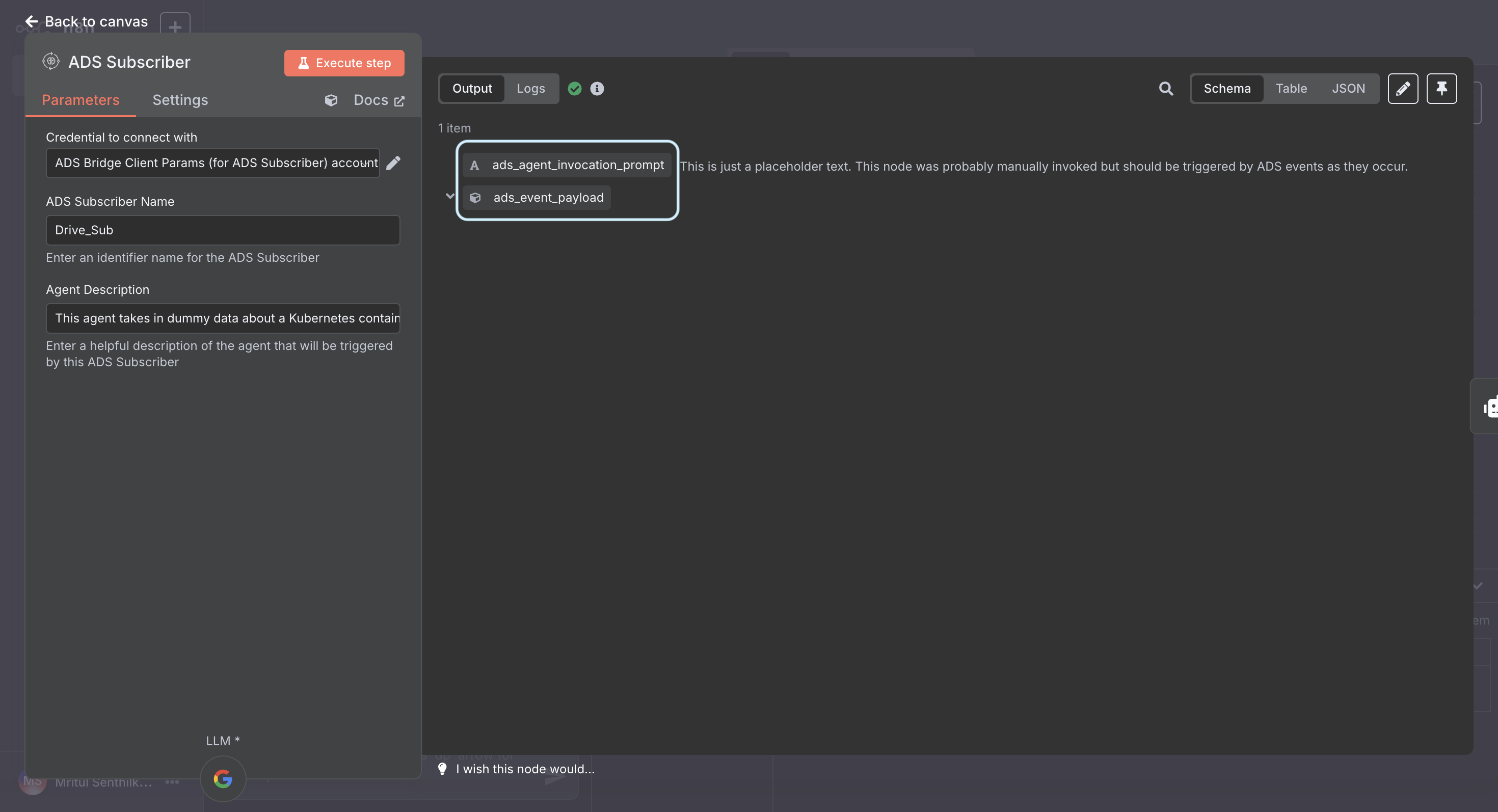The width and height of the screenshot is (1498, 812).
Task: Toggle the Logs view in the output panel
Action: [530, 88]
